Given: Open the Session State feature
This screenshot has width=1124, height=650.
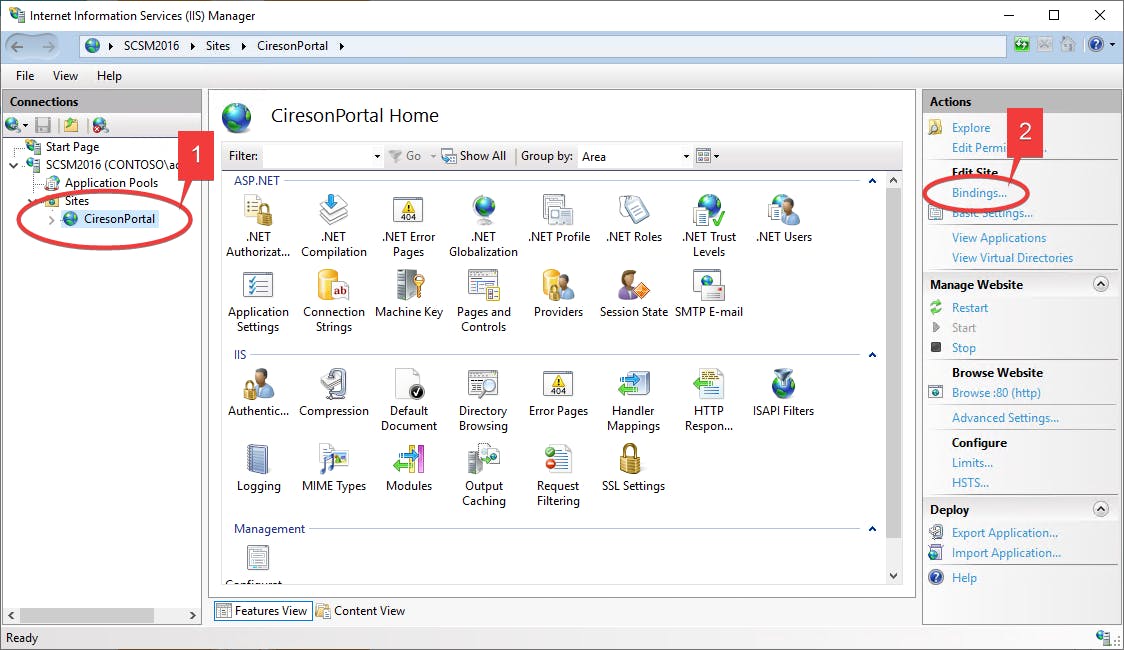Looking at the screenshot, I should (634, 294).
